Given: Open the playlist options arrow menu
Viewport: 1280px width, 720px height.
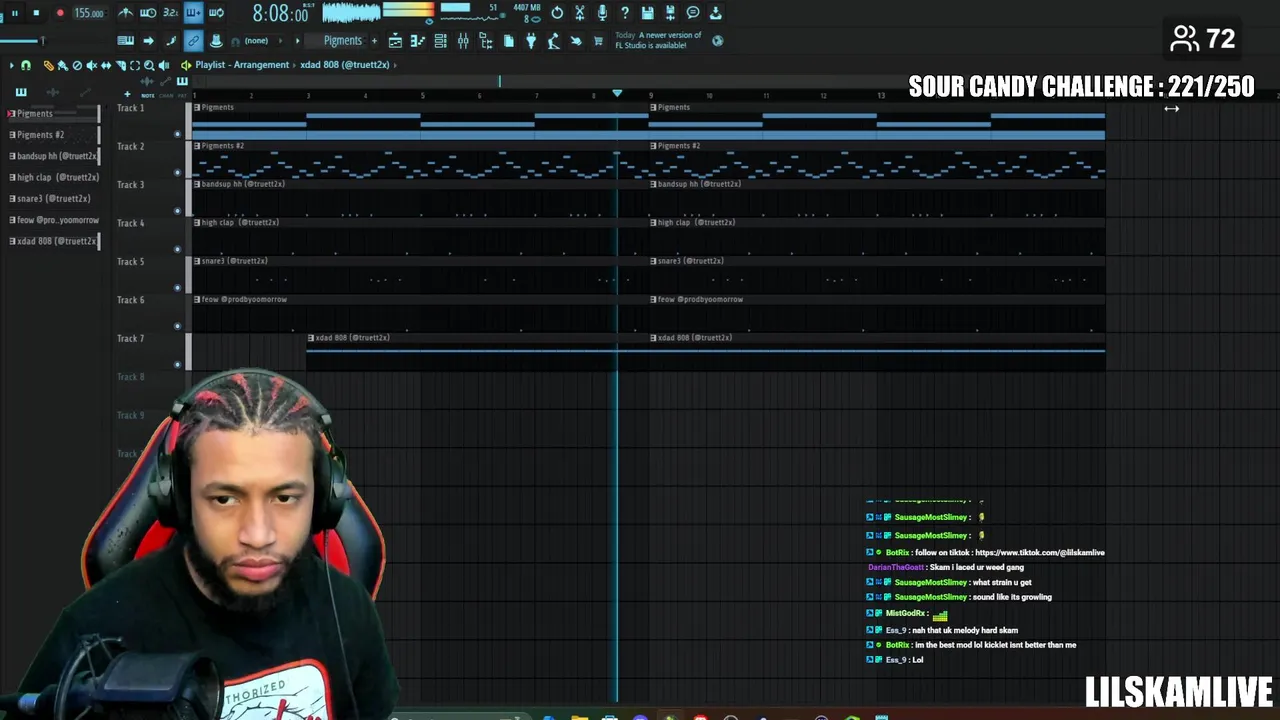Looking at the screenshot, I should (x=11, y=65).
